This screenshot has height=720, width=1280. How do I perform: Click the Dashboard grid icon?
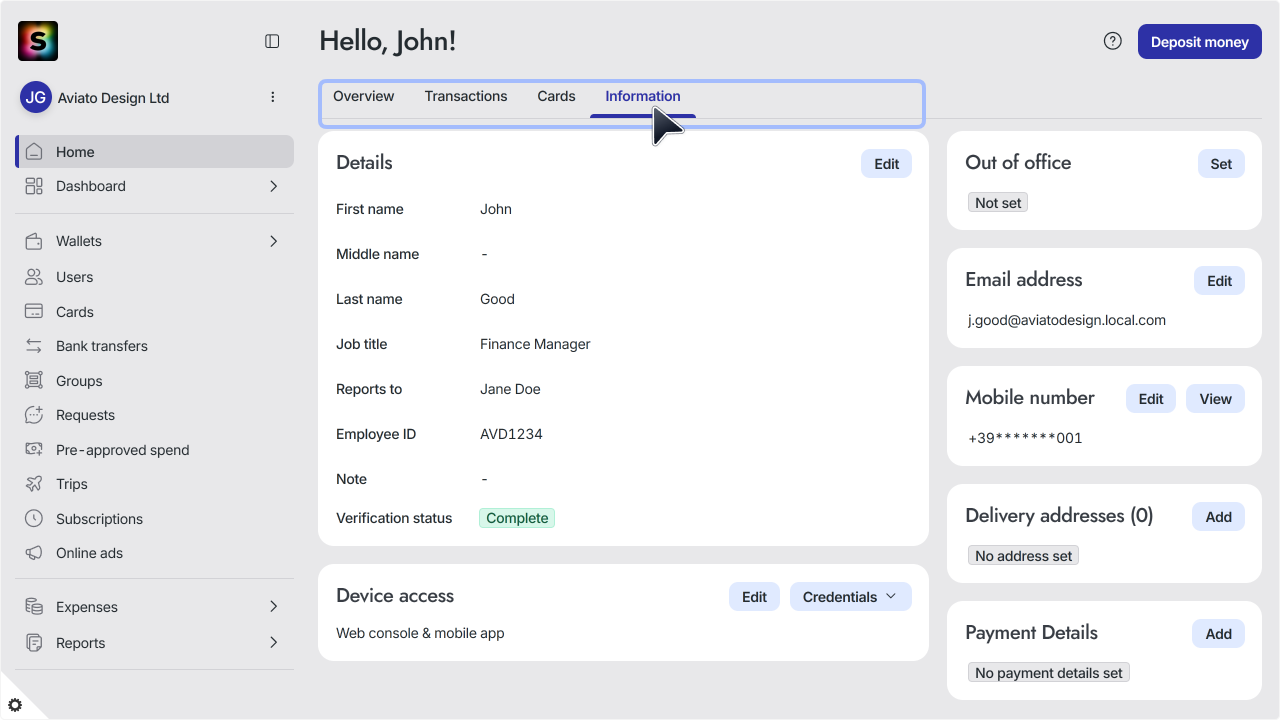(34, 186)
